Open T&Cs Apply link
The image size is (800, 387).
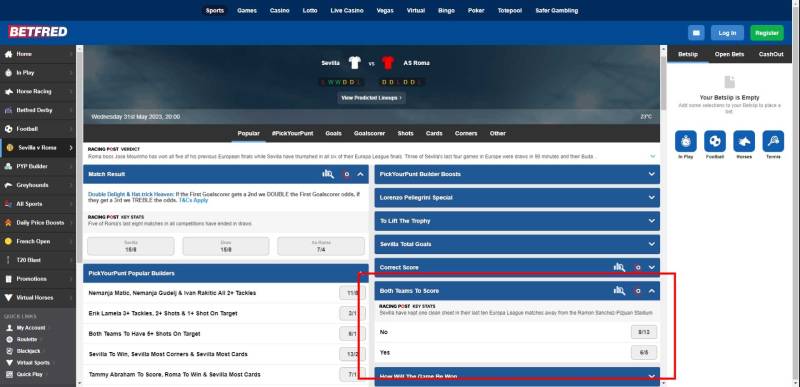[193, 200]
